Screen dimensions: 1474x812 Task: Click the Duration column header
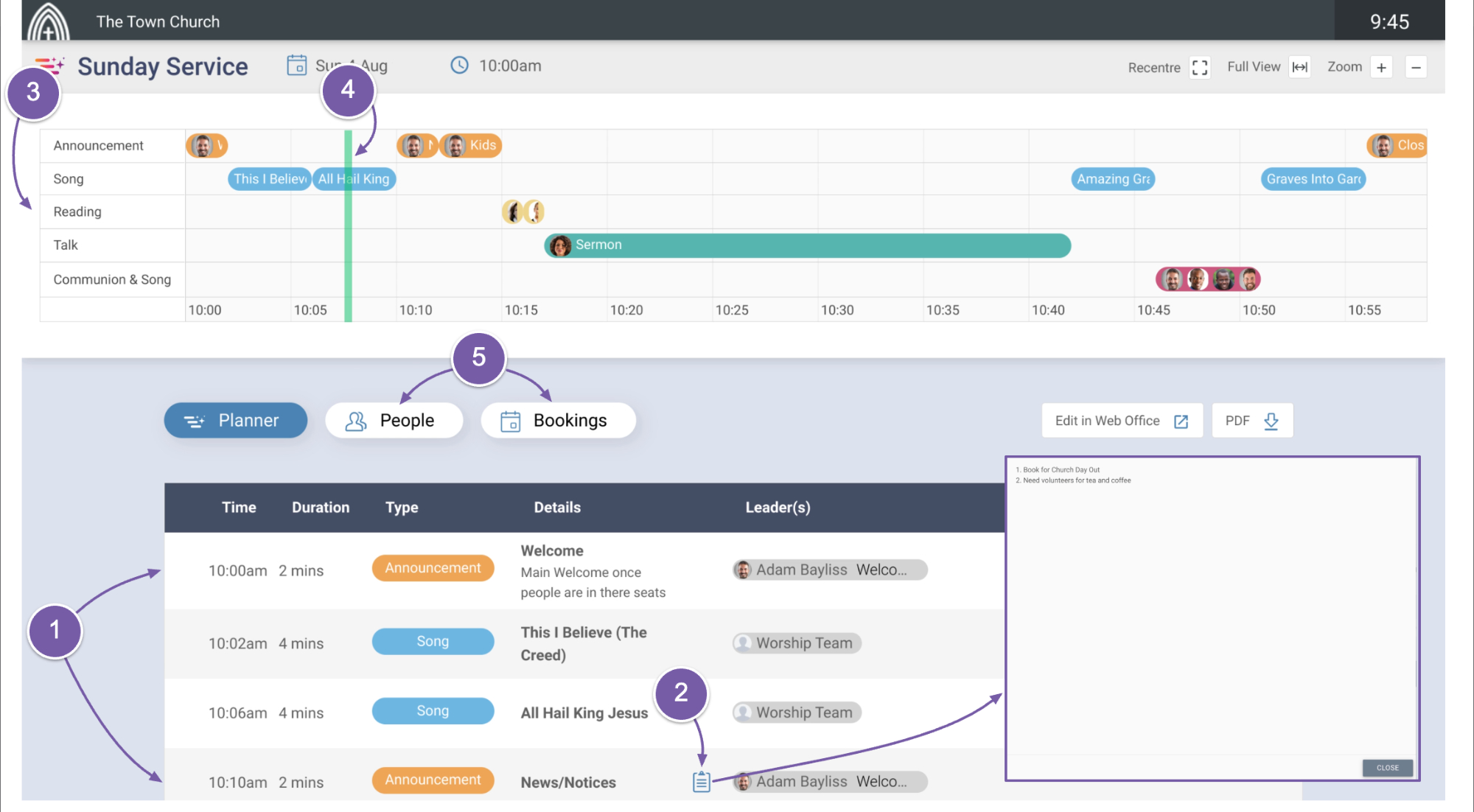321,507
